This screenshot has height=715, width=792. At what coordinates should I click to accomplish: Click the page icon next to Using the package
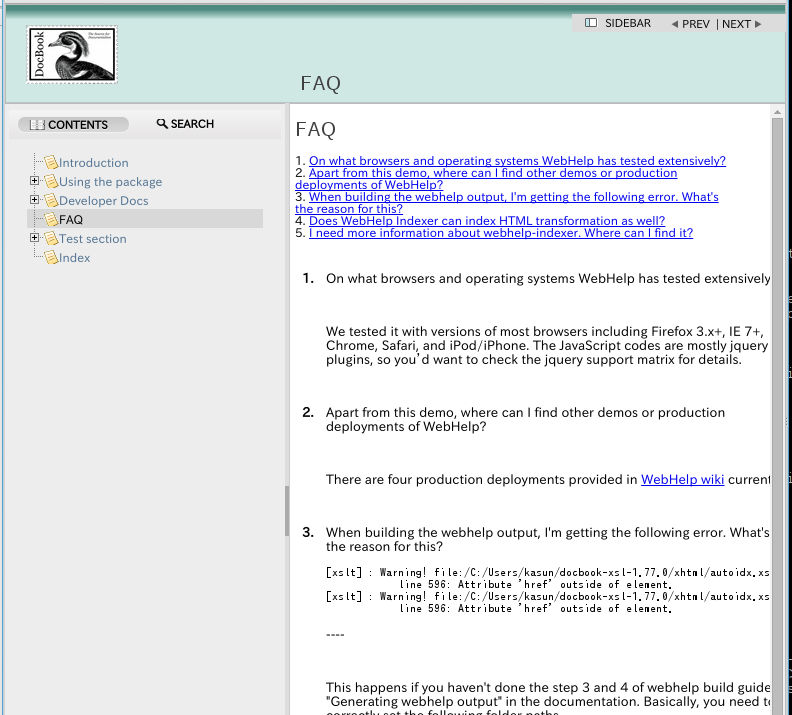click(51, 181)
